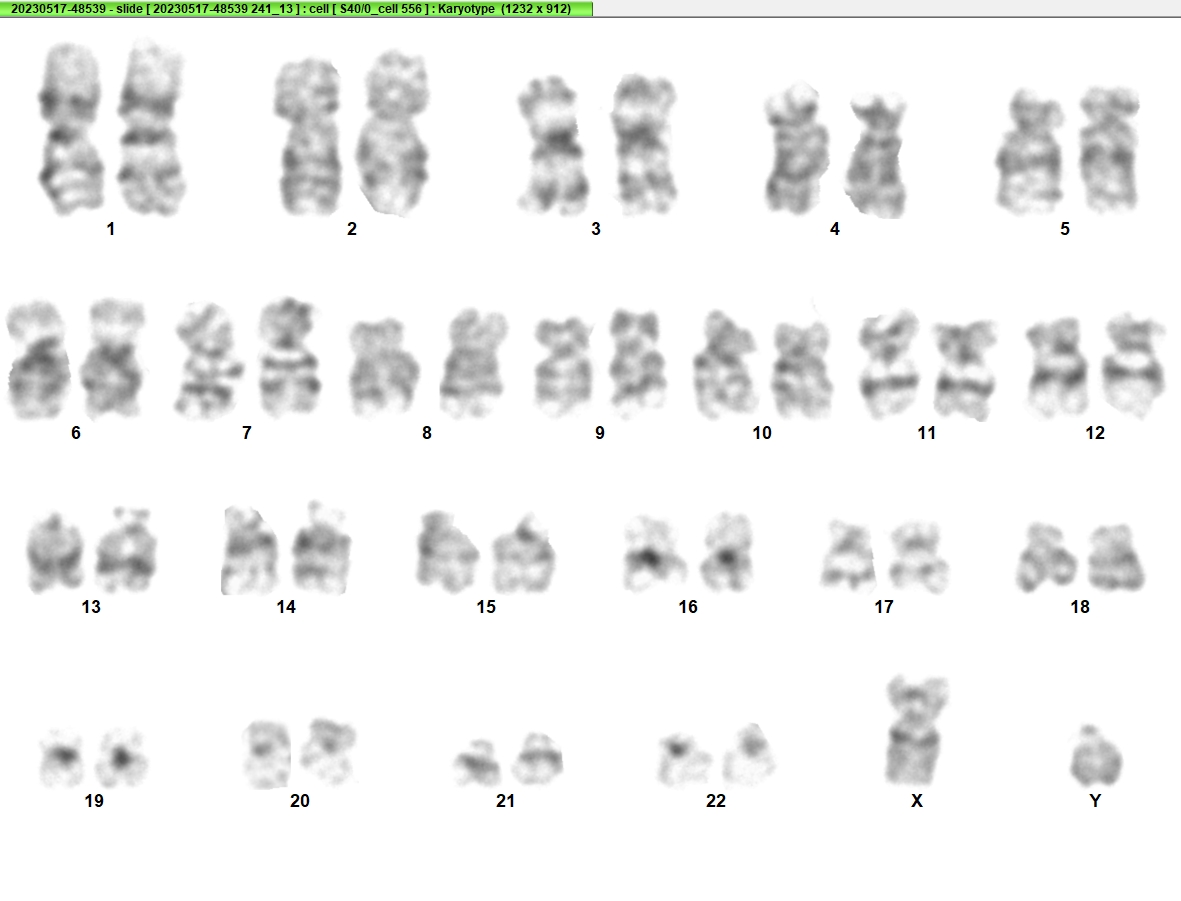This screenshot has height=901, width=1181.
Task: Click the label "2" under second pair
Action: [x=352, y=229]
